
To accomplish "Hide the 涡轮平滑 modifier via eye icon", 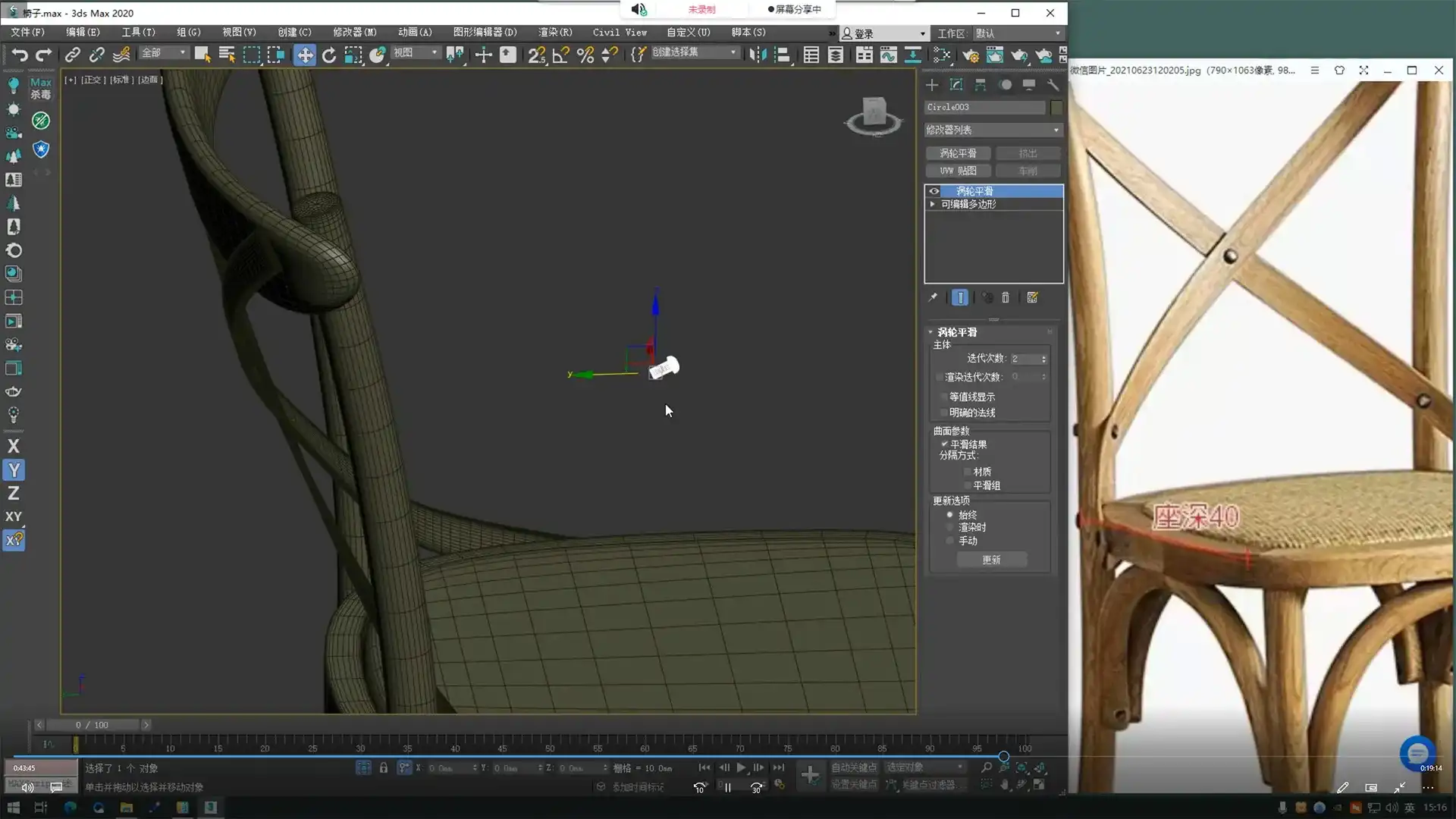I will (x=934, y=191).
